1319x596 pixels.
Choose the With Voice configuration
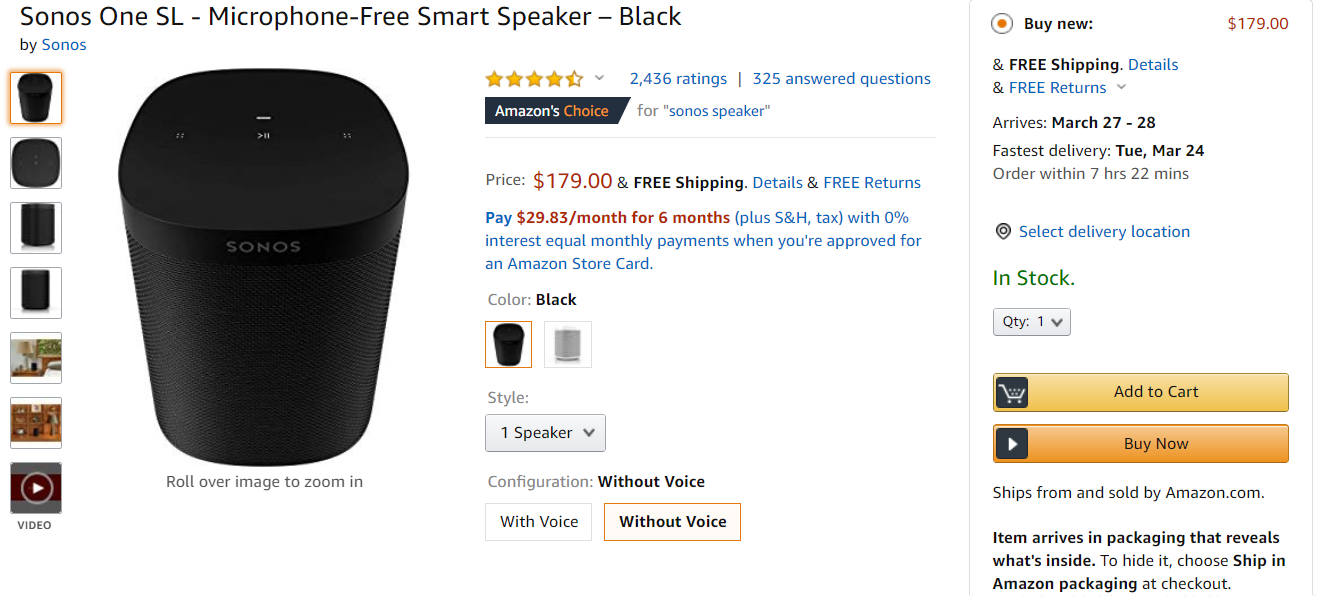539,522
